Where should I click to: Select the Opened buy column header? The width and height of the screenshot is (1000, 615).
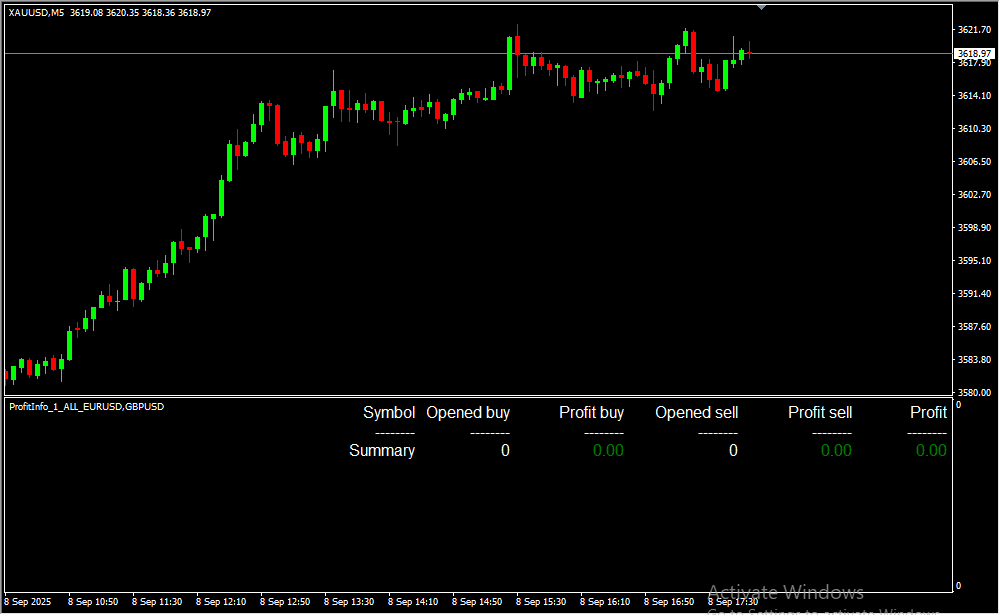coord(468,413)
